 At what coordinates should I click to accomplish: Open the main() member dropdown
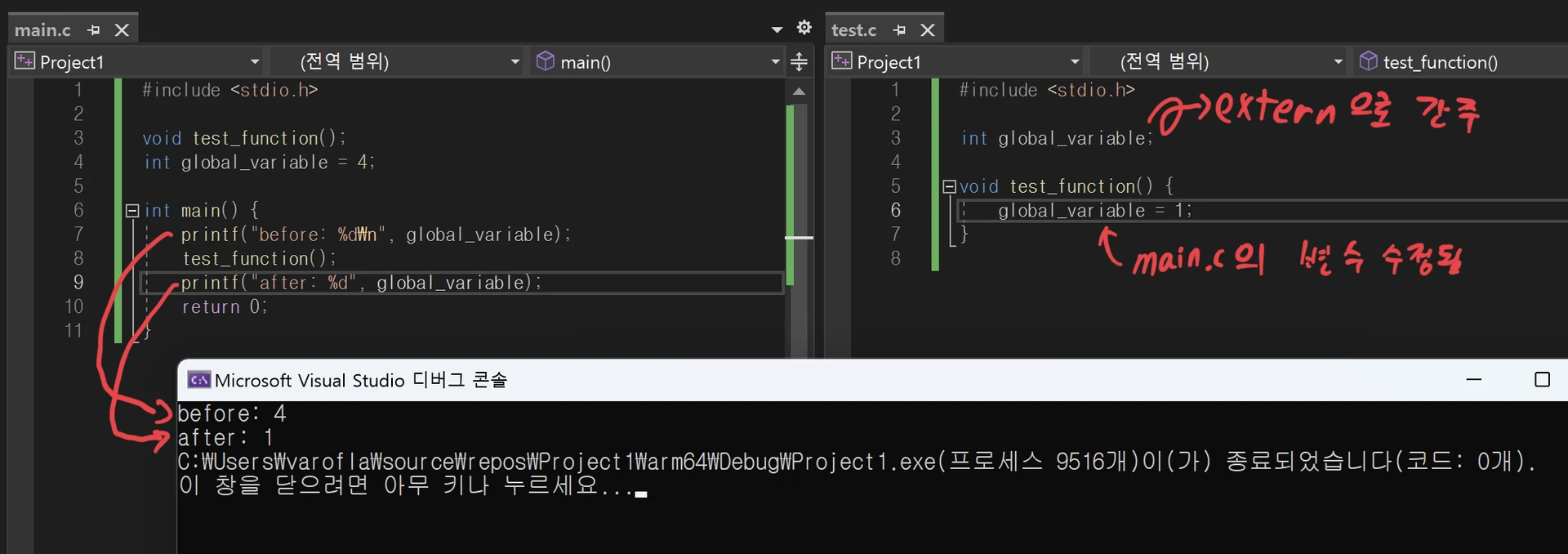coord(774,62)
